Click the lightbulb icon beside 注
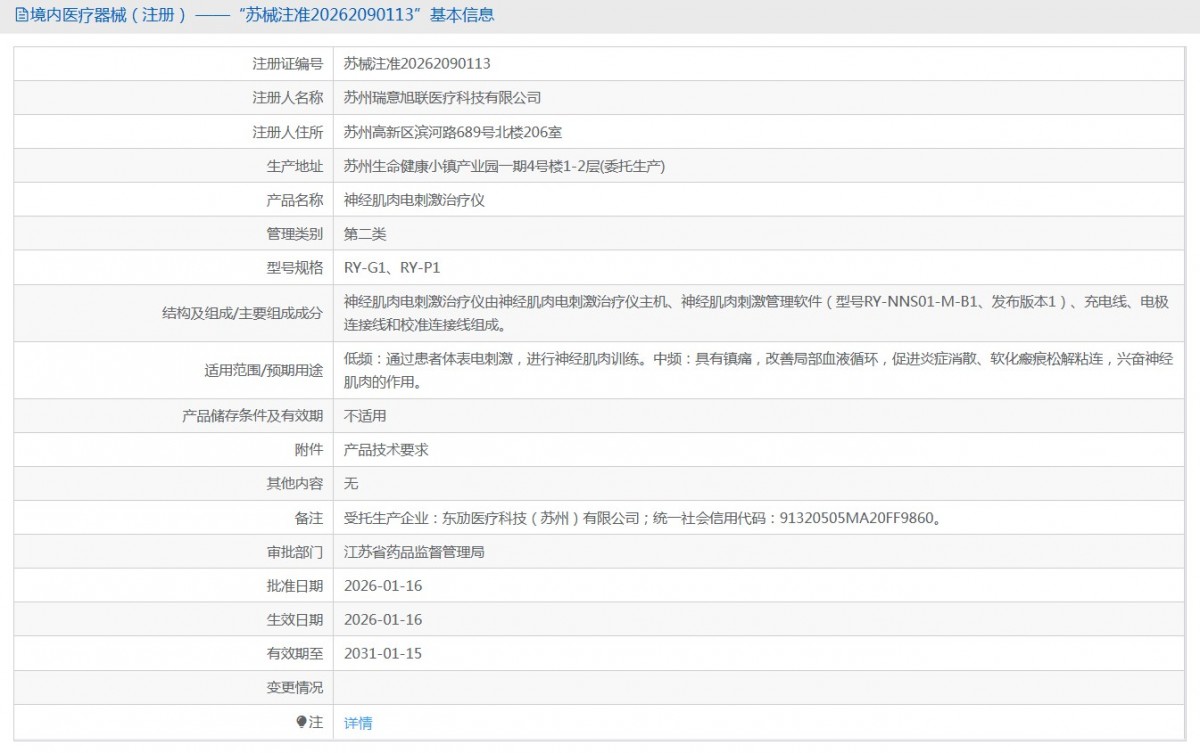1200x753 pixels. click(302, 721)
